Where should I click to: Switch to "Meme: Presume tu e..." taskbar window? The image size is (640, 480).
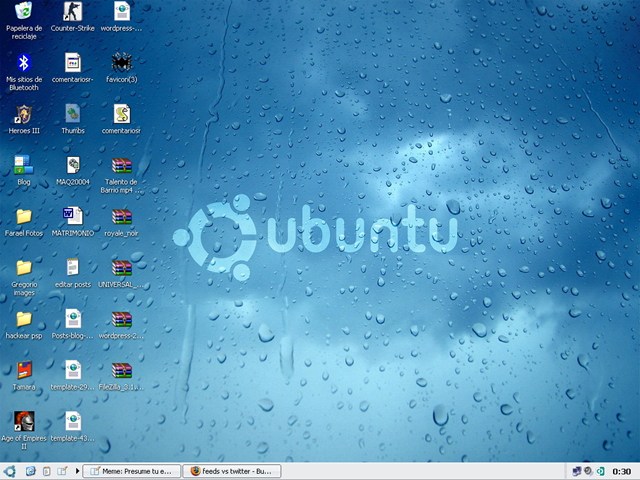(132, 471)
